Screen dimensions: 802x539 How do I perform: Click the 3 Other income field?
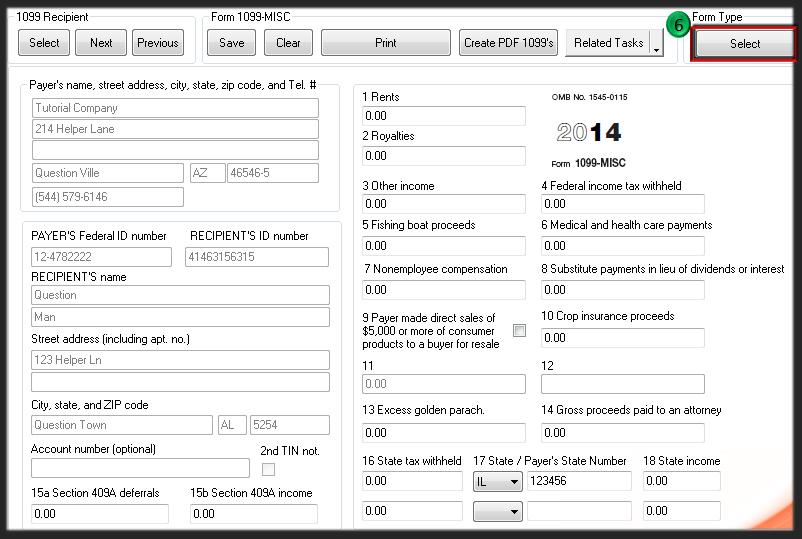(x=443, y=204)
